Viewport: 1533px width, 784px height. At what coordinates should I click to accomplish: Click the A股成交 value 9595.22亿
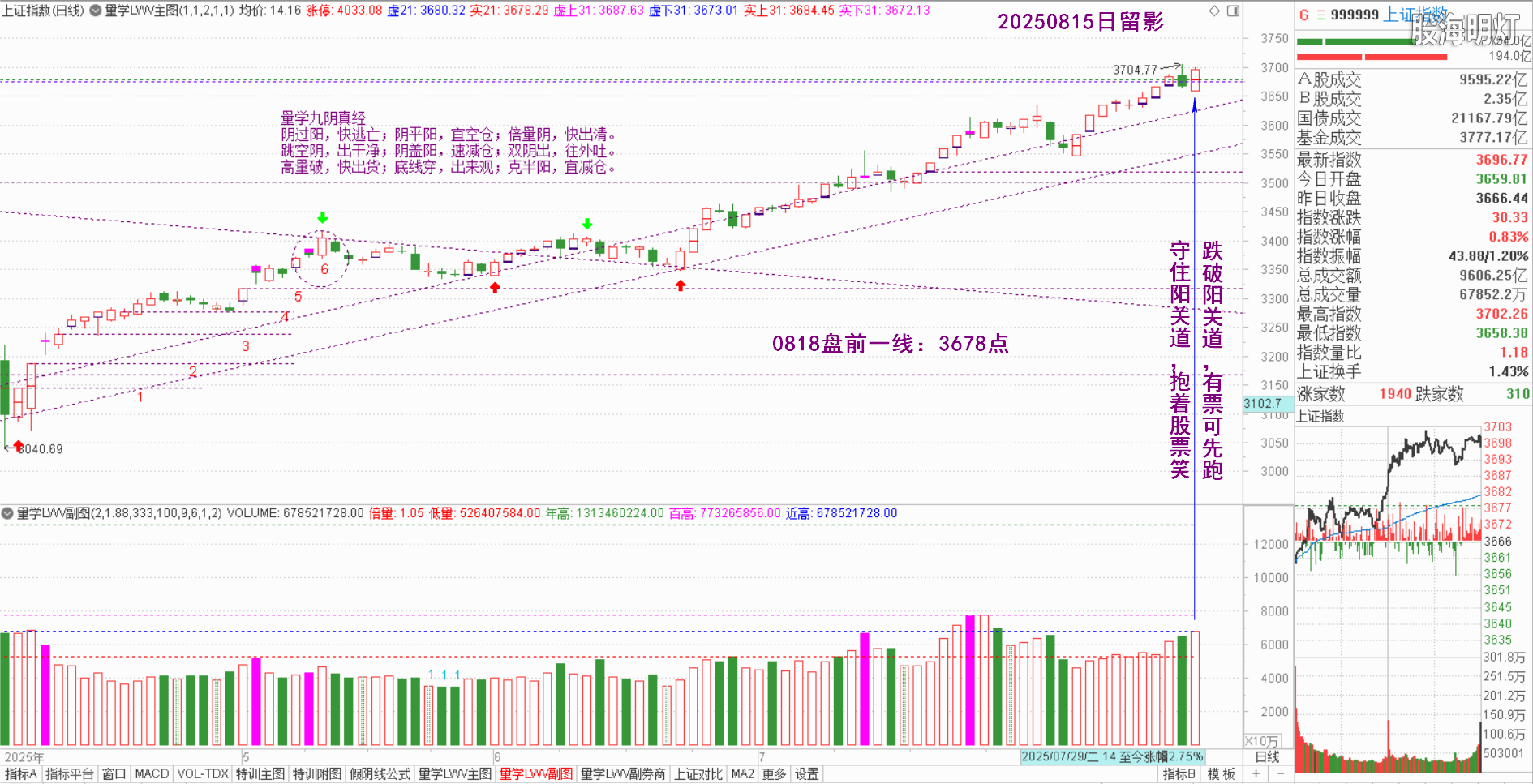1493,79
